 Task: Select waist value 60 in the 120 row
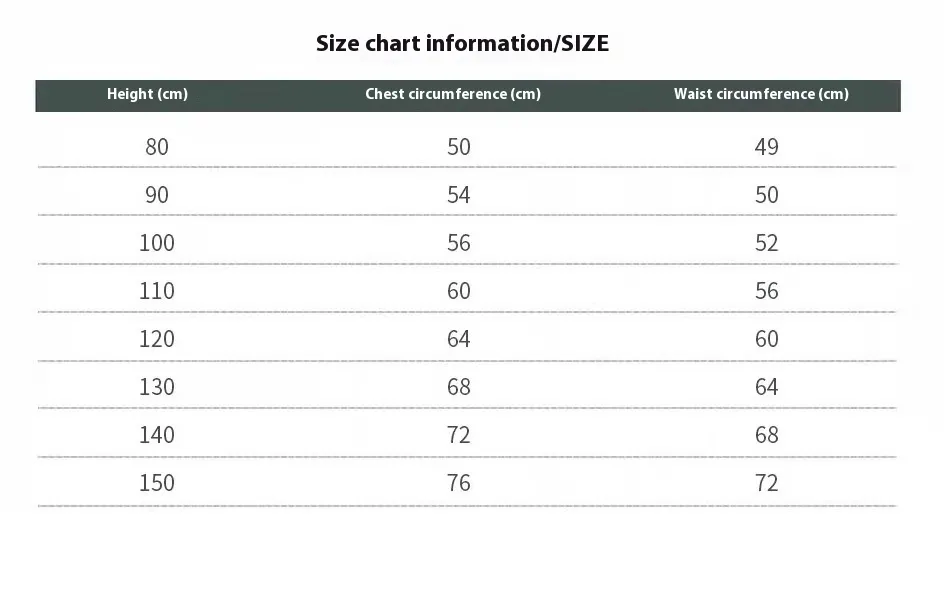click(766, 339)
